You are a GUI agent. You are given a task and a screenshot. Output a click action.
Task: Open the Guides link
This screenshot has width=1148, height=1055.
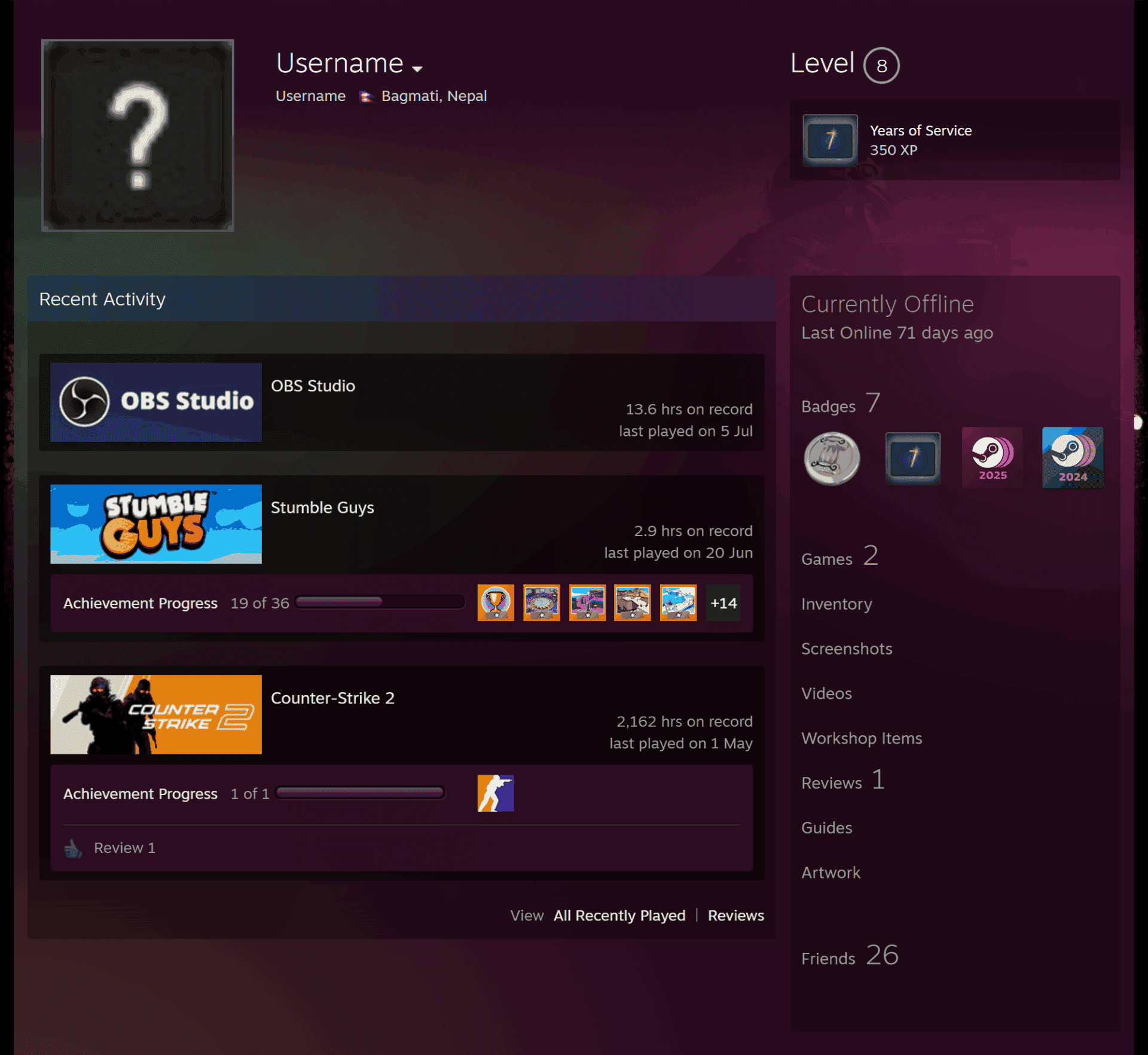click(x=826, y=828)
